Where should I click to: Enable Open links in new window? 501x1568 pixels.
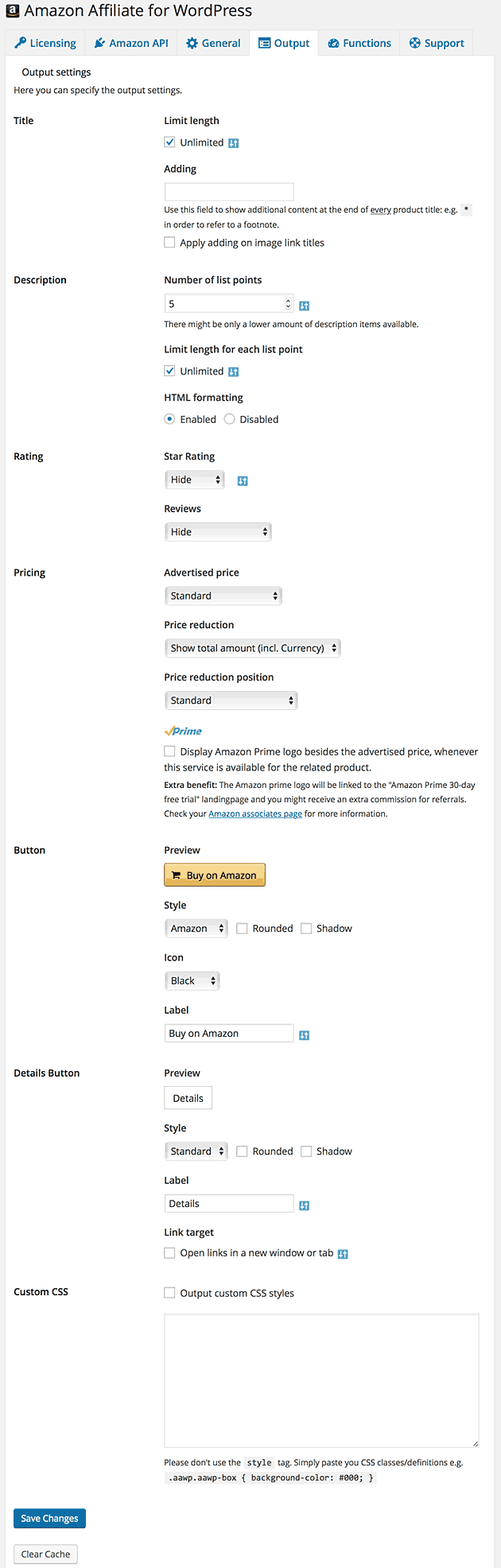click(x=169, y=1253)
